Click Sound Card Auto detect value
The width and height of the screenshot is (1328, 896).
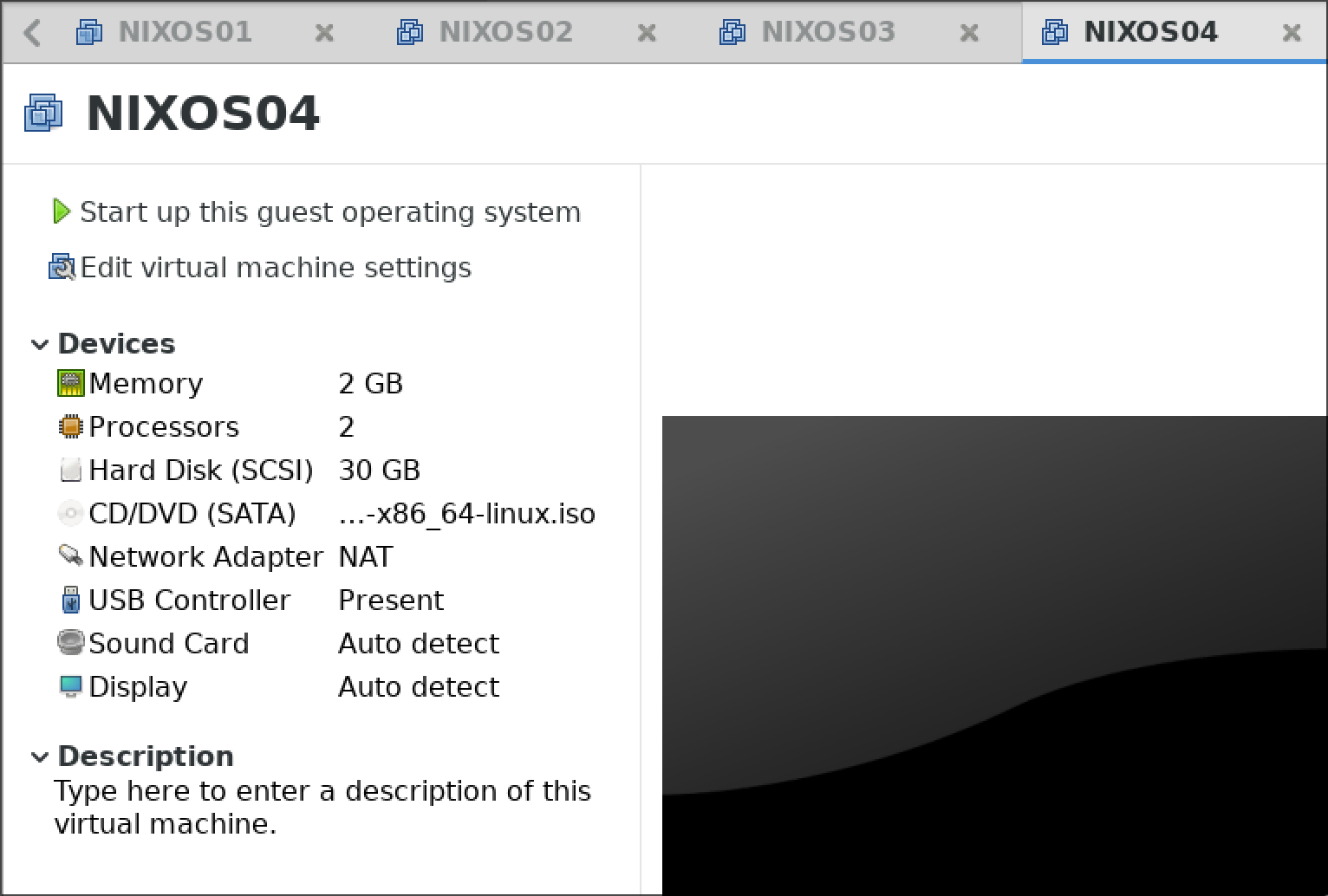(419, 643)
